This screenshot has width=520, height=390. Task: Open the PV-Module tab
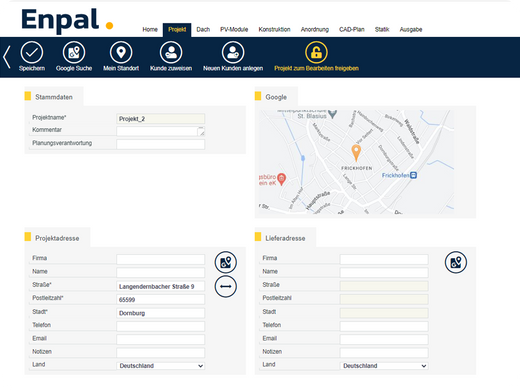coord(234,29)
